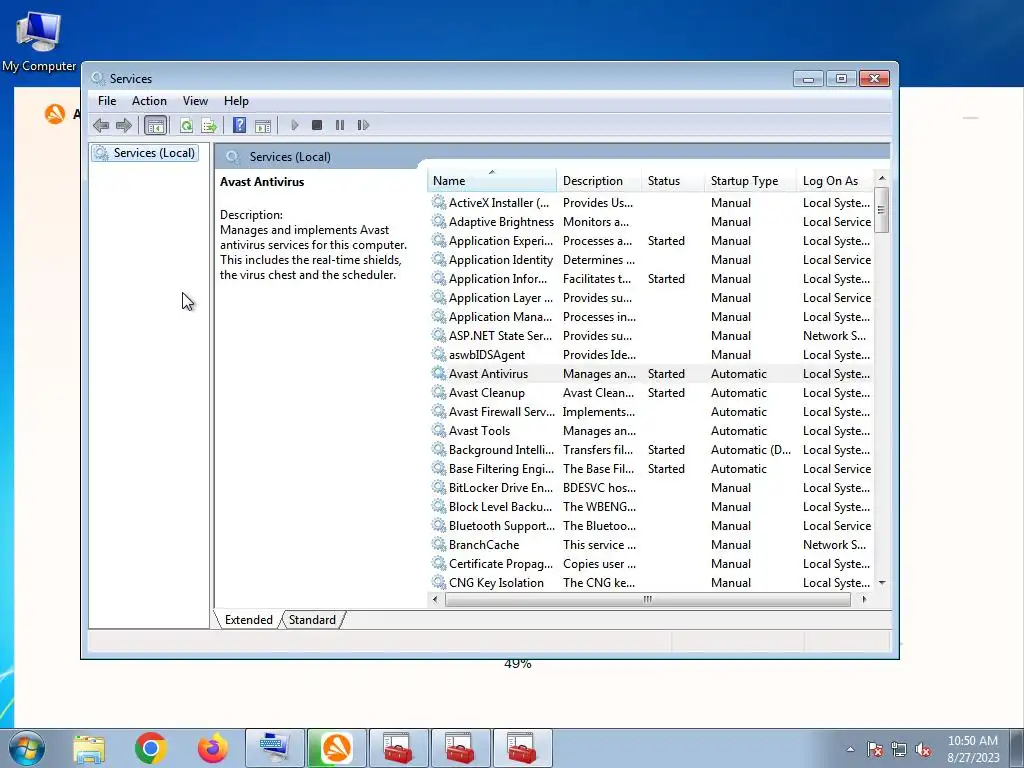Click the taskbar clock showing 10:50 AM
Viewport: 1024px width, 768px height.
[x=973, y=749]
